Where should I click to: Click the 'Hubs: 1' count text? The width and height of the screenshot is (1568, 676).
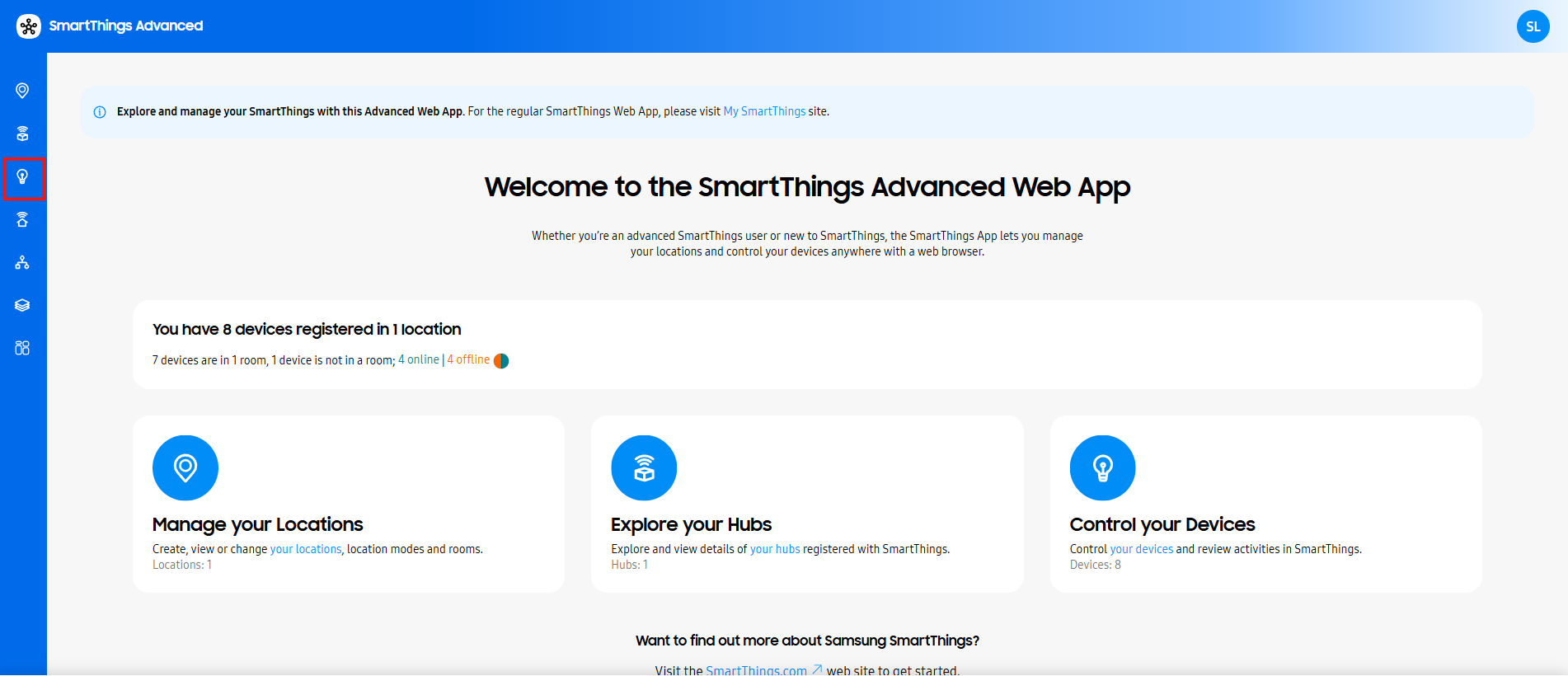630,565
